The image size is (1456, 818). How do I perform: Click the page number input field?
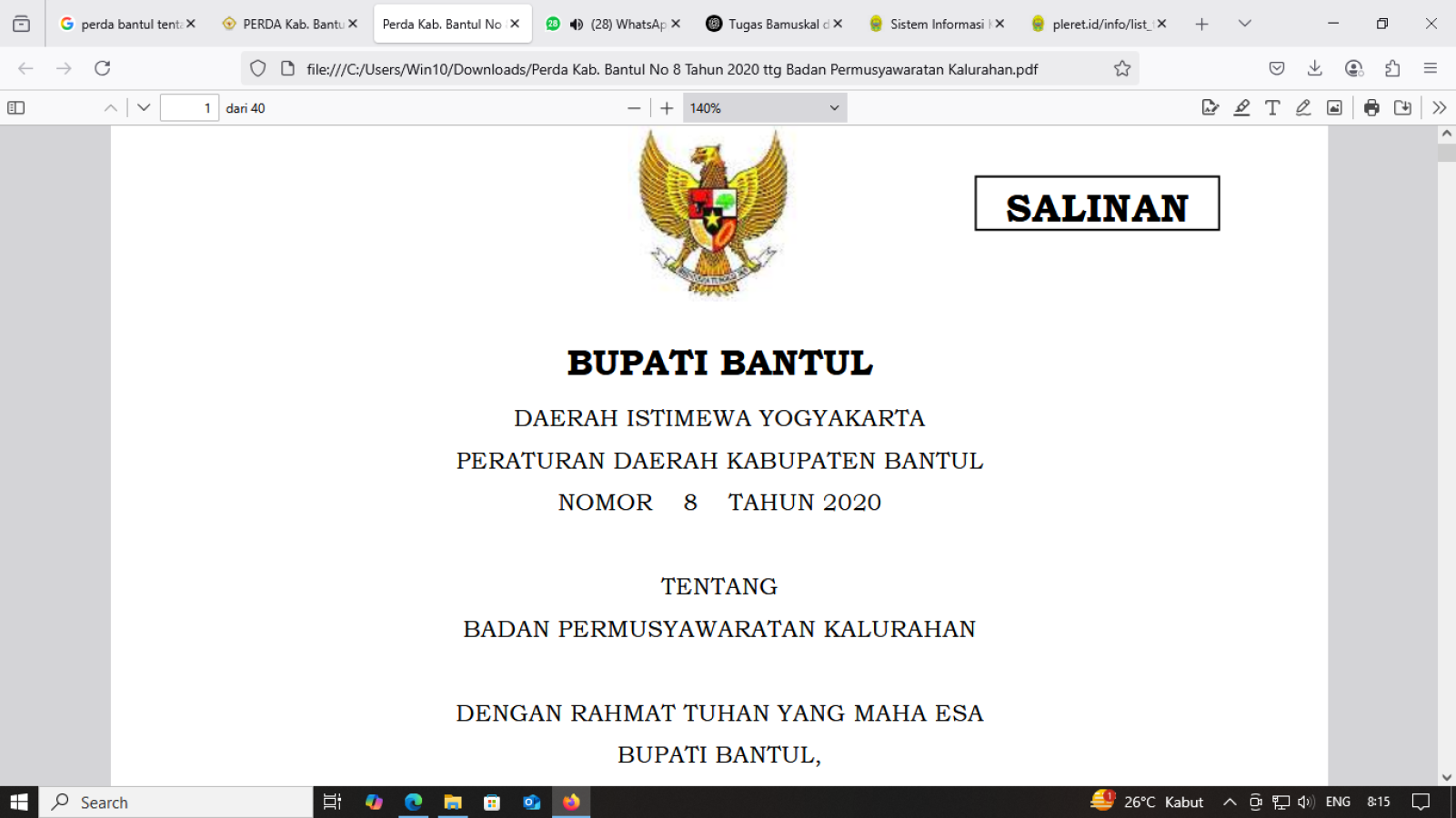click(x=189, y=108)
